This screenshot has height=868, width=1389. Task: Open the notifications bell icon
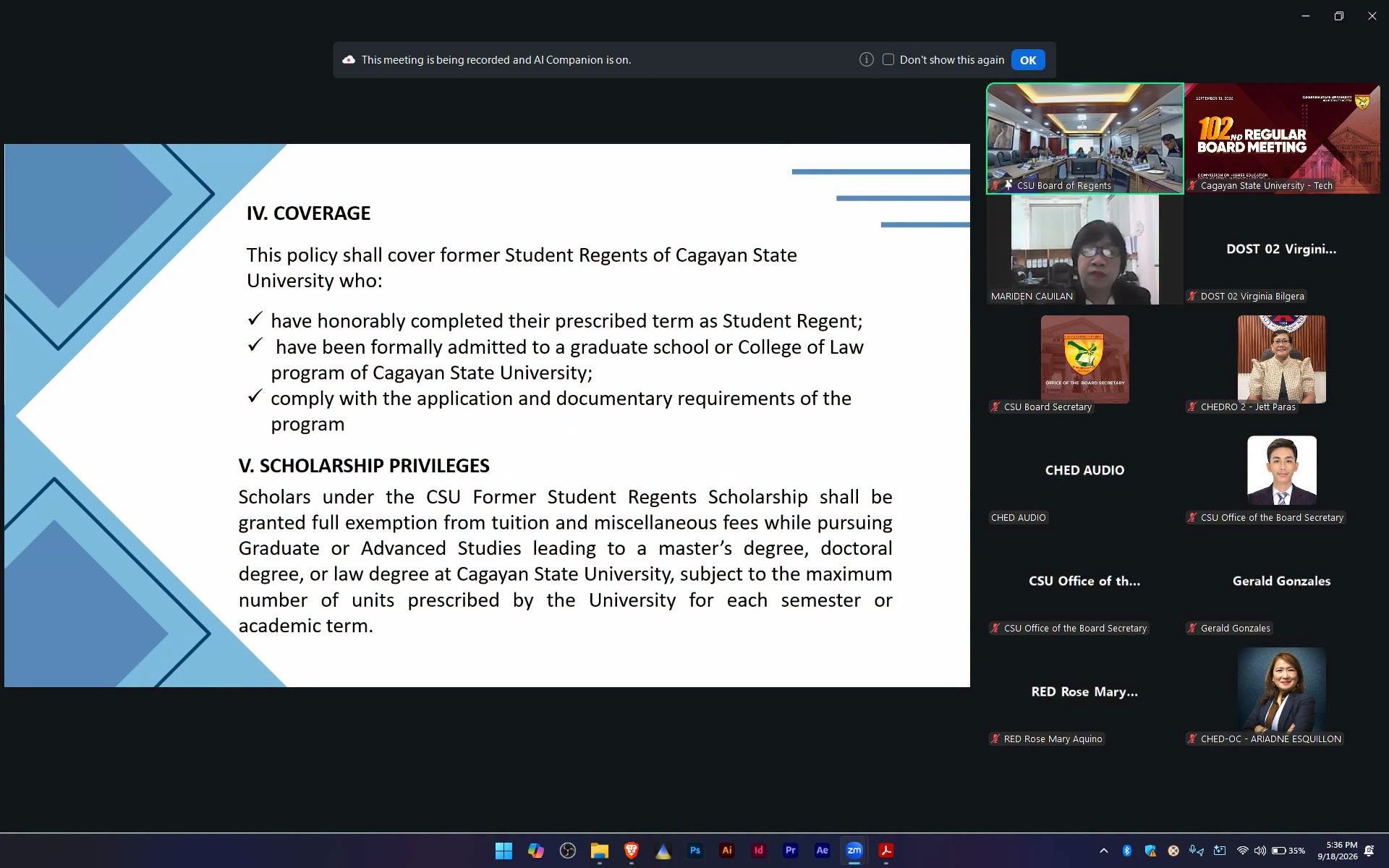click(x=1369, y=851)
